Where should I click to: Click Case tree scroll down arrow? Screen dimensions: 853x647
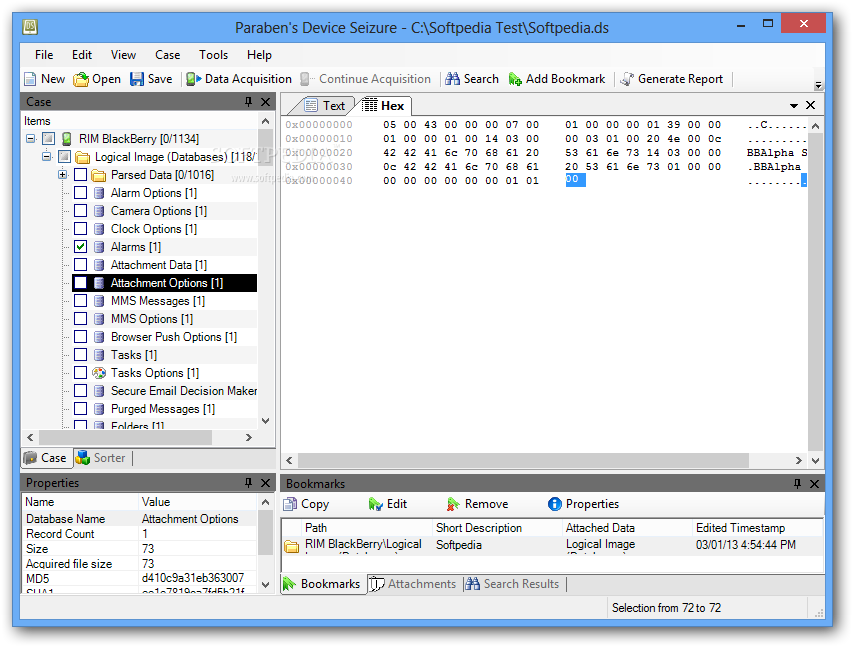click(265, 421)
